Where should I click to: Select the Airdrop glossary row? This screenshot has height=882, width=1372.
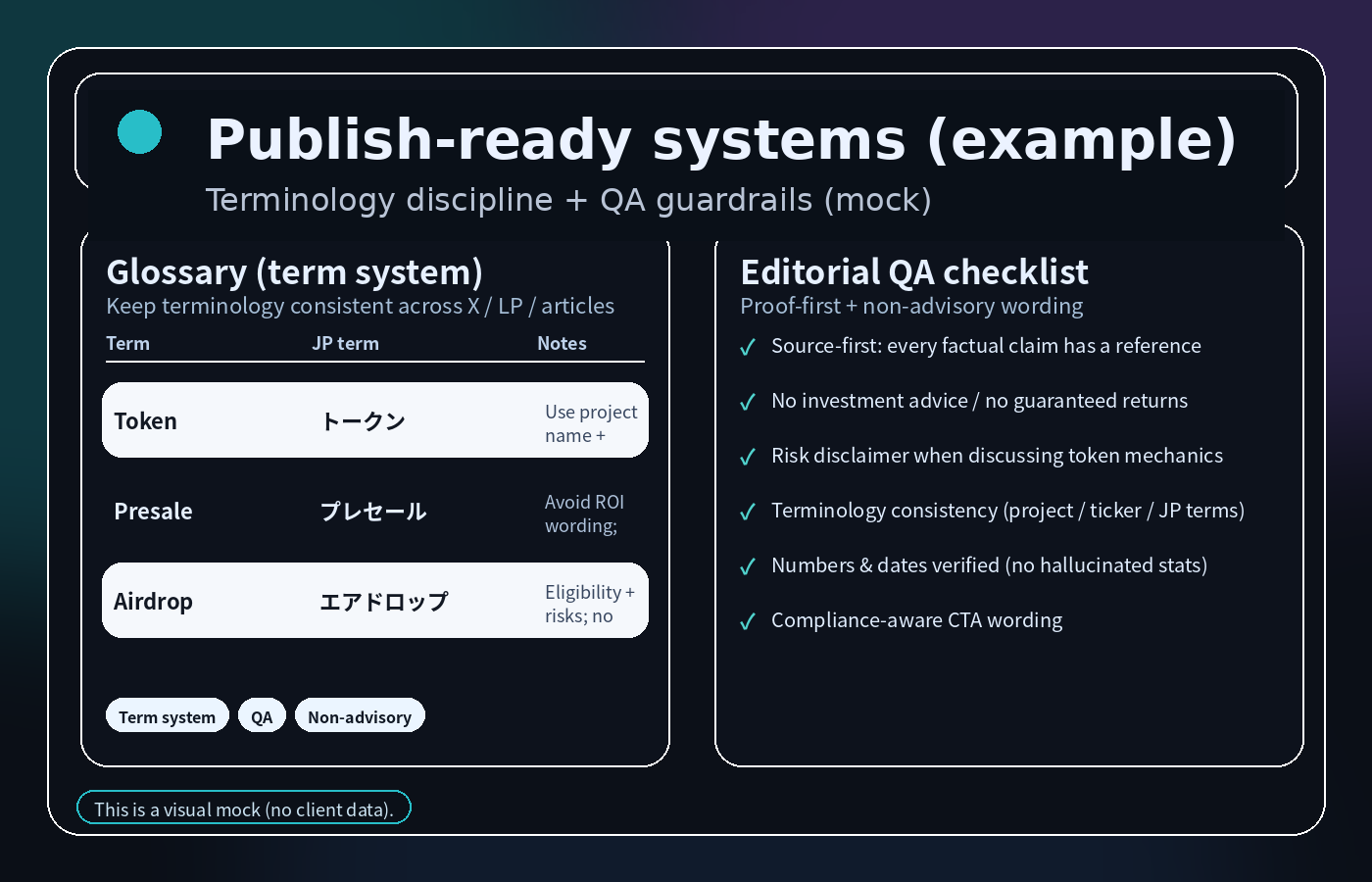click(374, 601)
